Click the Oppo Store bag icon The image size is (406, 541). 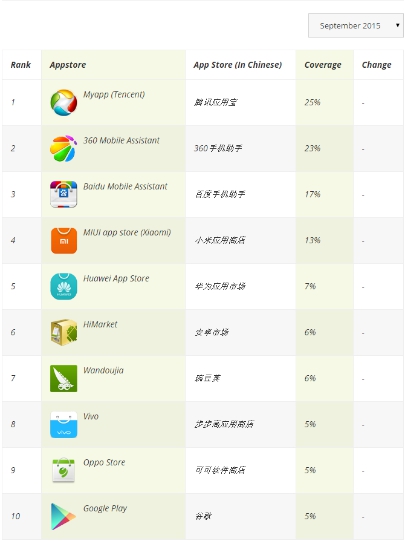click(63, 470)
